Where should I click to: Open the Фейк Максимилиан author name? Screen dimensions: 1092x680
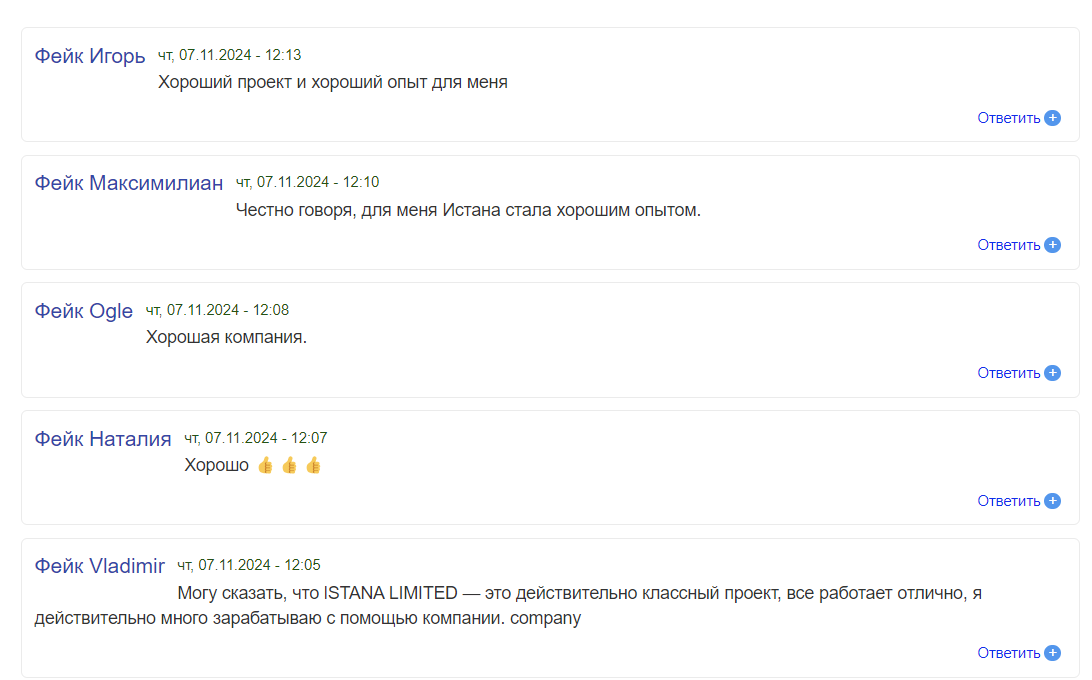pos(129,183)
